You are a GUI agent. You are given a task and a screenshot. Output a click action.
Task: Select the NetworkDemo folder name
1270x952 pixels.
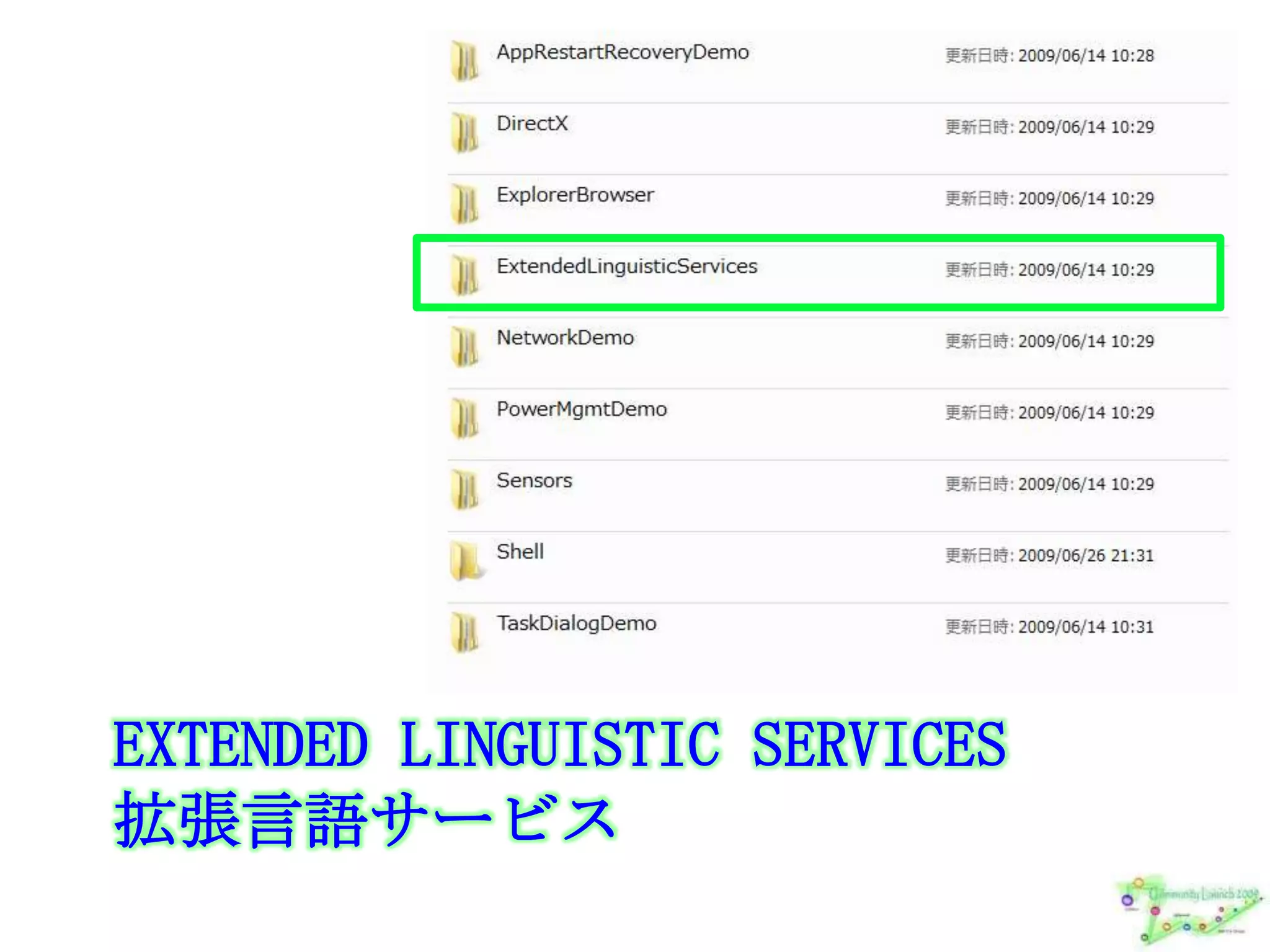[565, 338]
